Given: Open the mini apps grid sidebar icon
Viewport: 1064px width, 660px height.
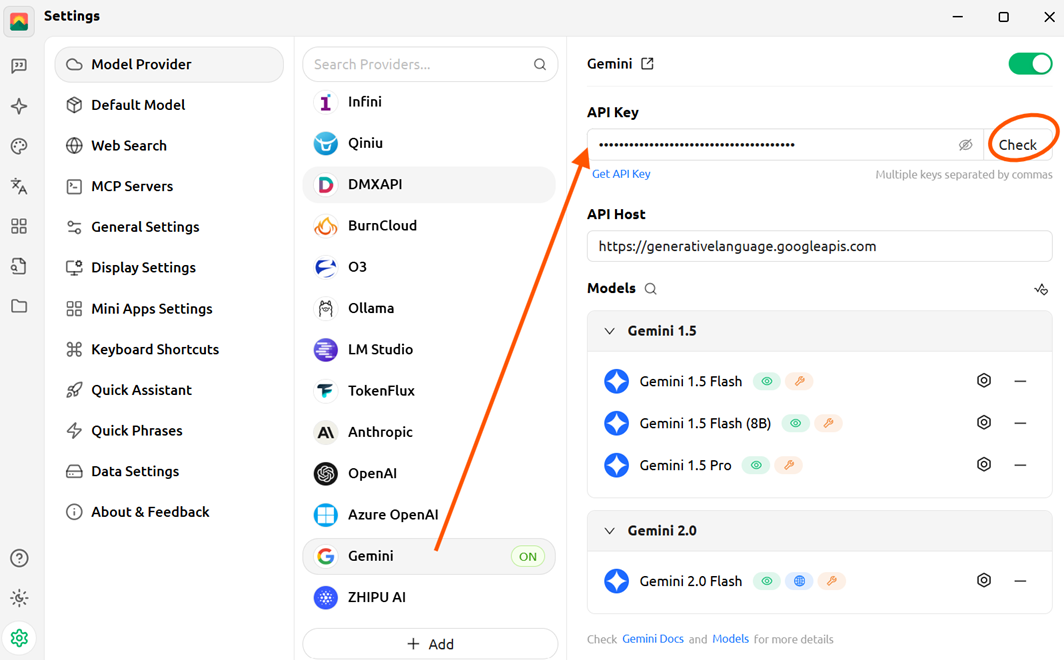Looking at the screenshot, I should [19, 226].
